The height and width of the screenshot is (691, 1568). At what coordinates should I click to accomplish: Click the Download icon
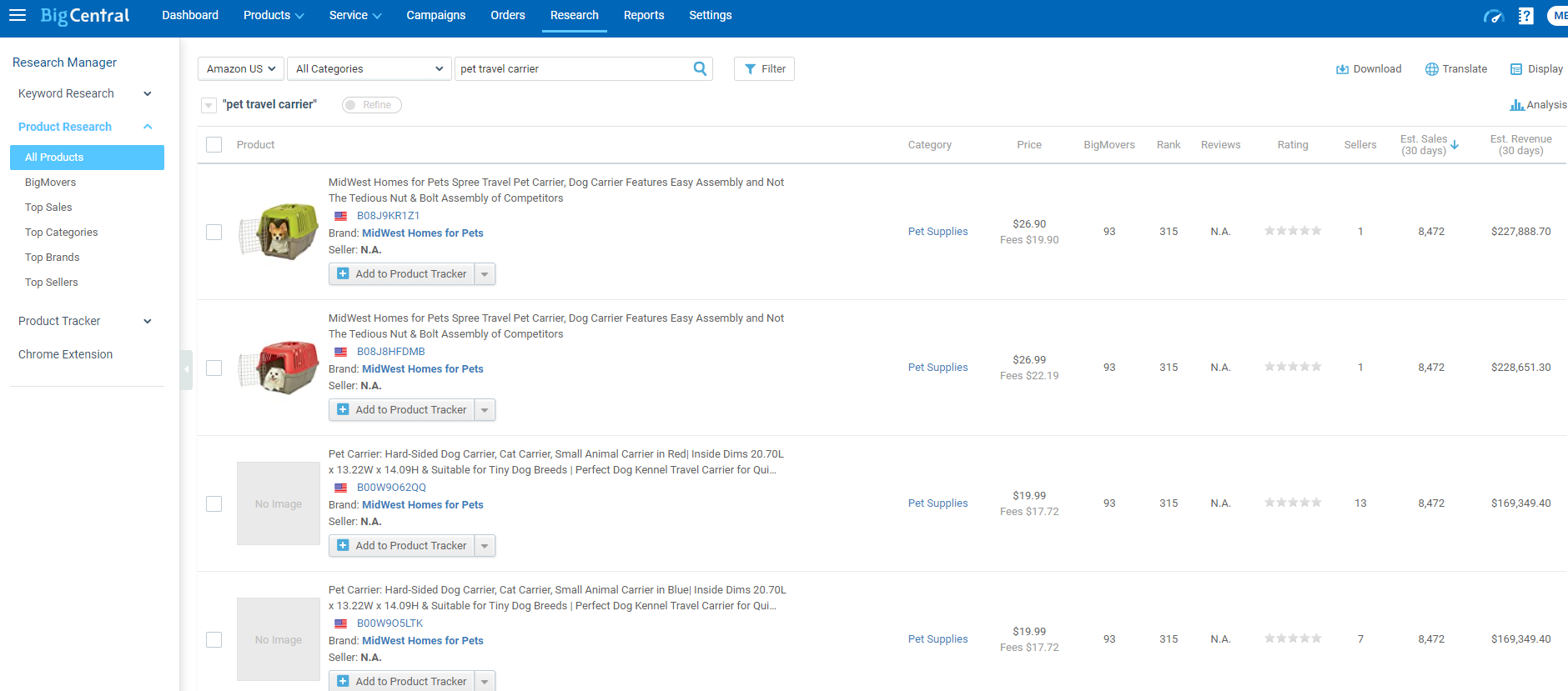[x=1342, y=69]
